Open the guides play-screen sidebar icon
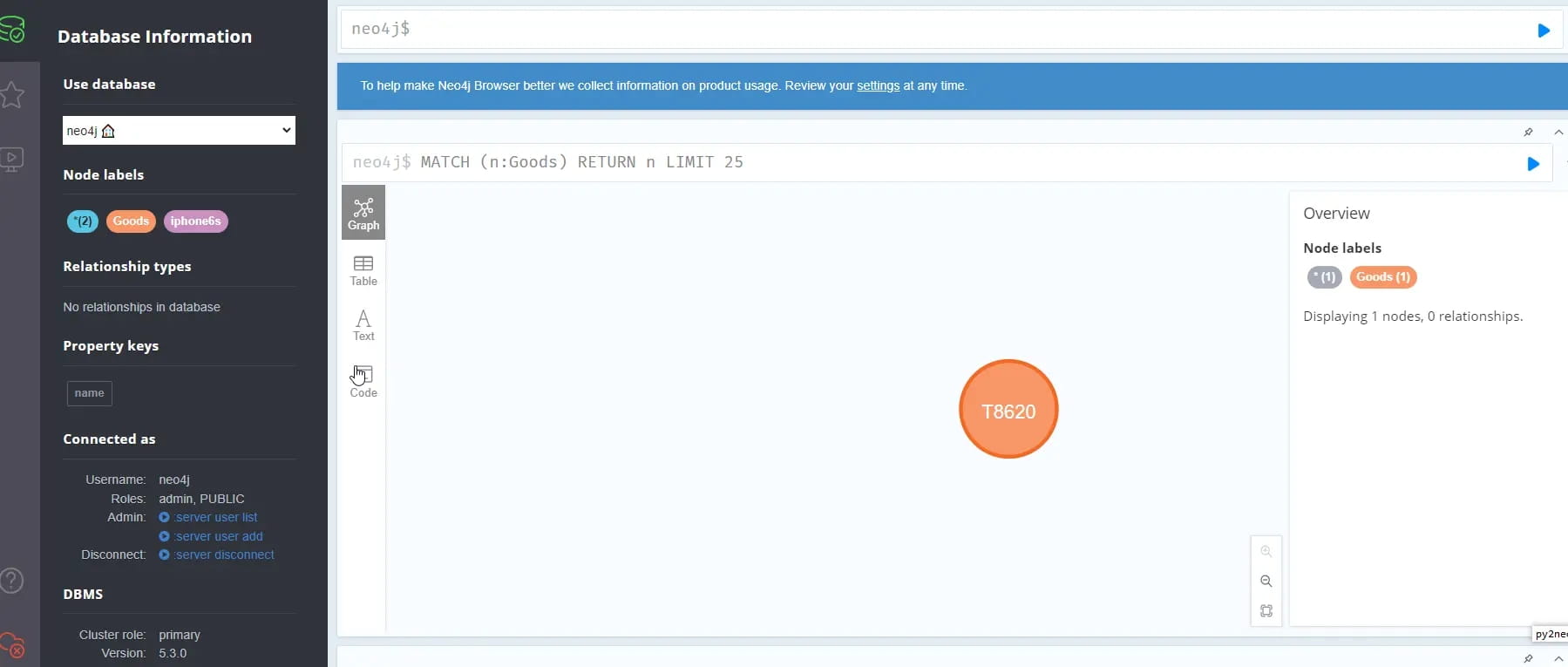1568x667 pixels. (12, 160)
